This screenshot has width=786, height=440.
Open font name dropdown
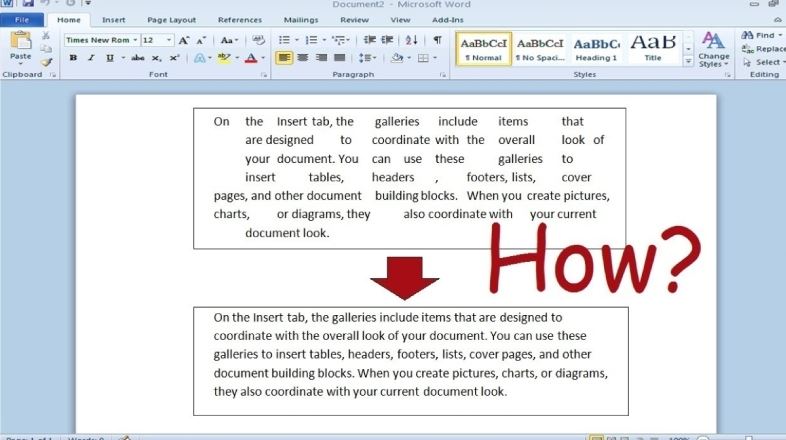pos(135,40)
